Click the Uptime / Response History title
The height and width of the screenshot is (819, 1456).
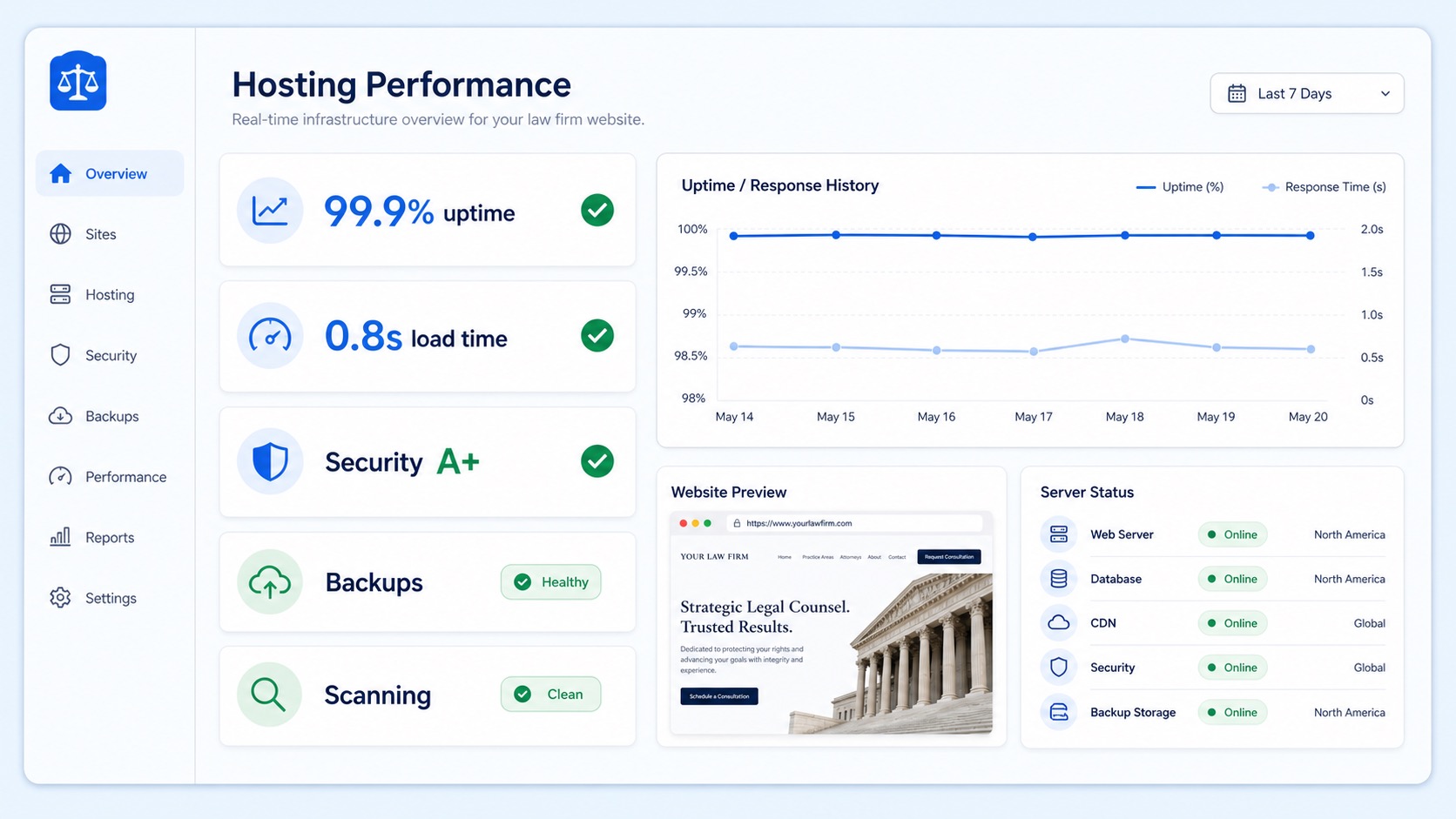tap(780, 185)
